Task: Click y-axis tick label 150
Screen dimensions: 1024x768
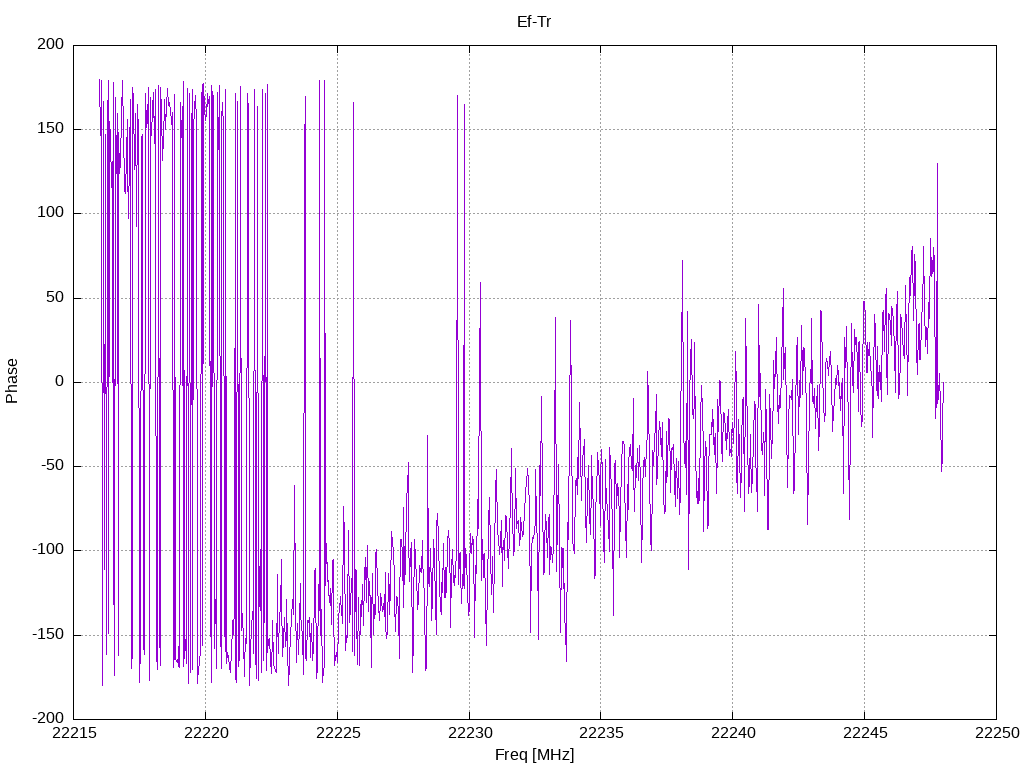Action: coord(51,129)
